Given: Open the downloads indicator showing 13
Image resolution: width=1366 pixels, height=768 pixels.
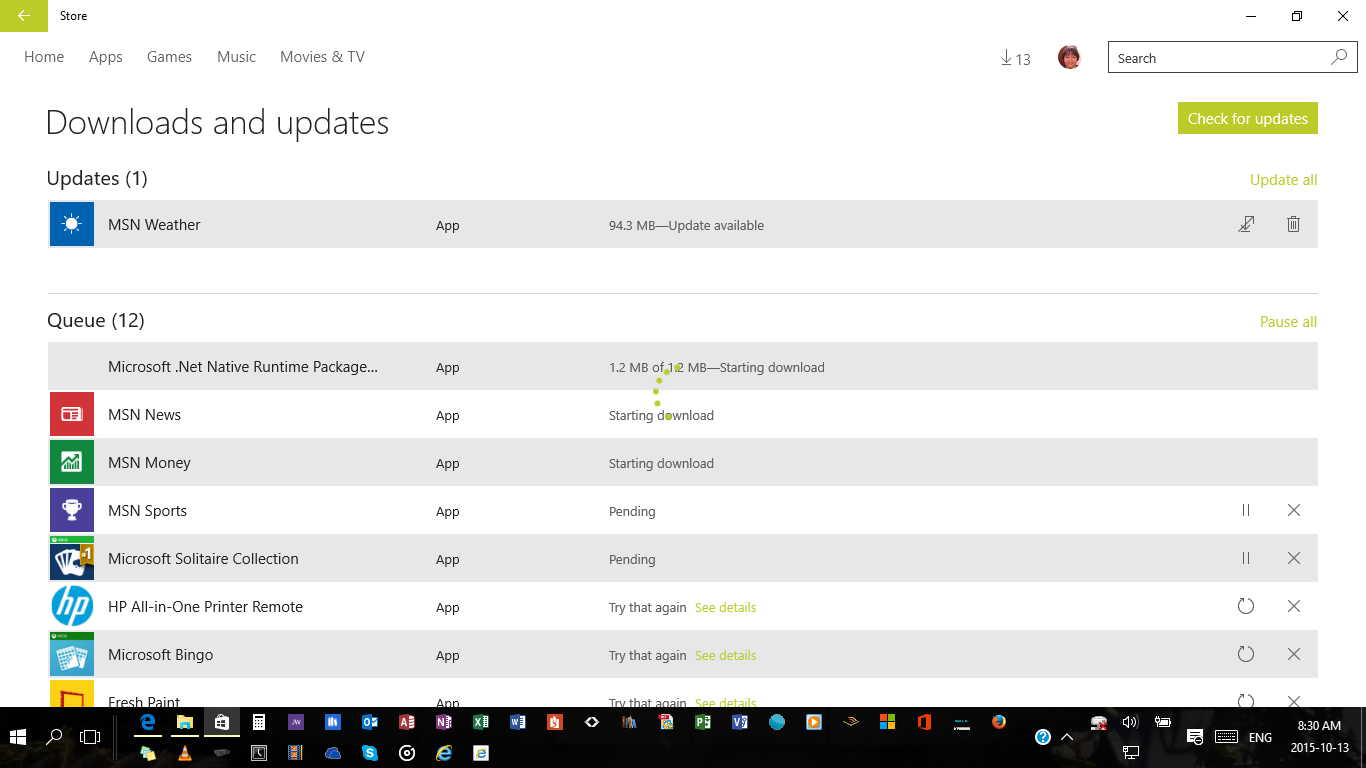Looking at the screenshot, I should pos(1015,59).
